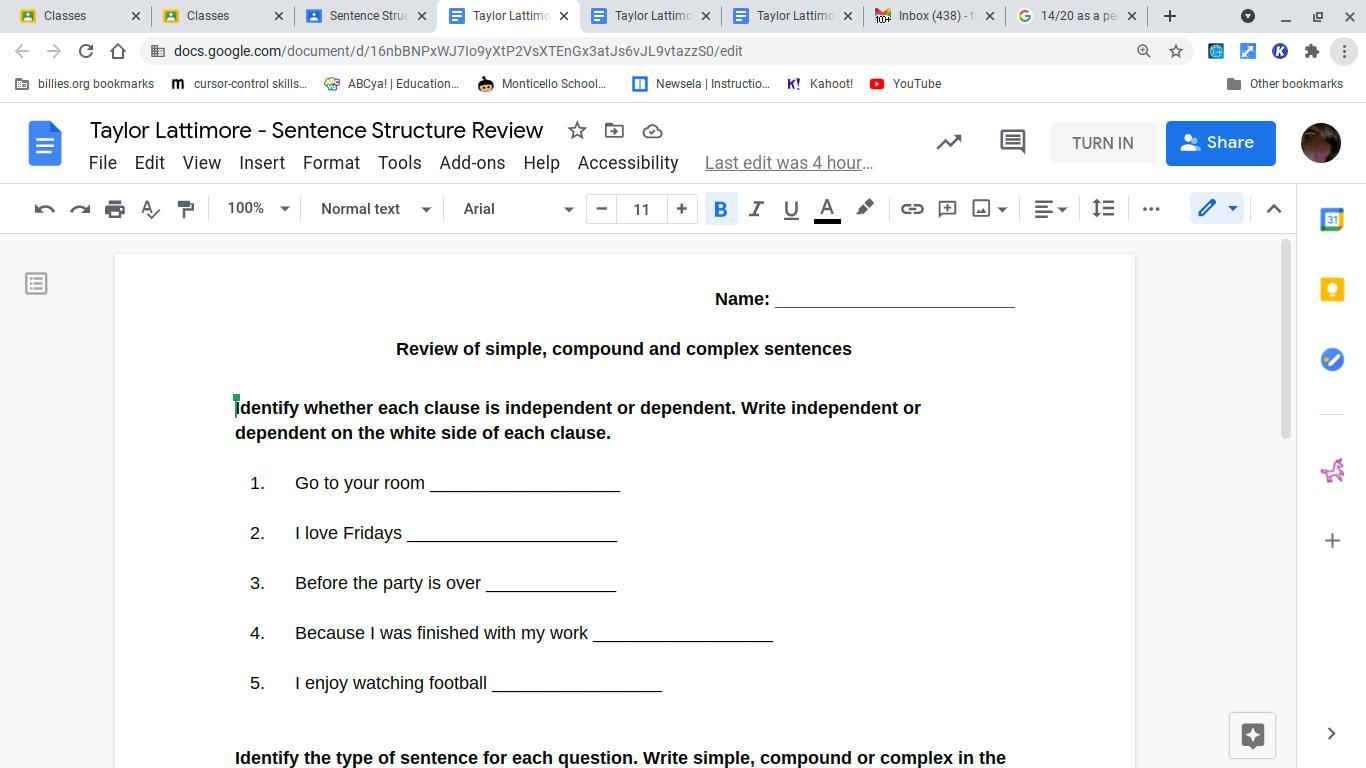Insert a link with chain icon
1366x768 pixels.
coord(912,209)
